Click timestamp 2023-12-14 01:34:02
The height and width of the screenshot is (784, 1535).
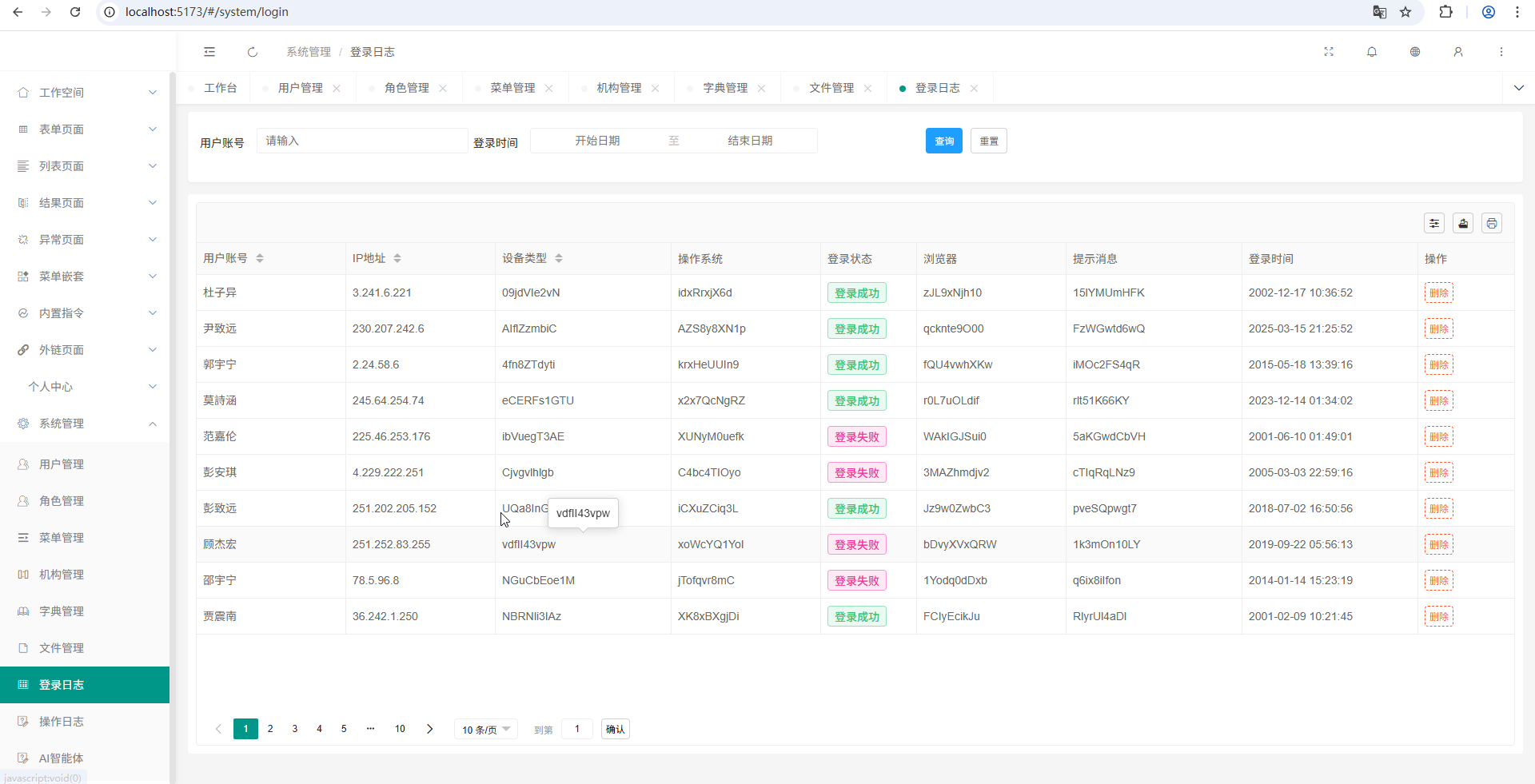[1301, 400]
